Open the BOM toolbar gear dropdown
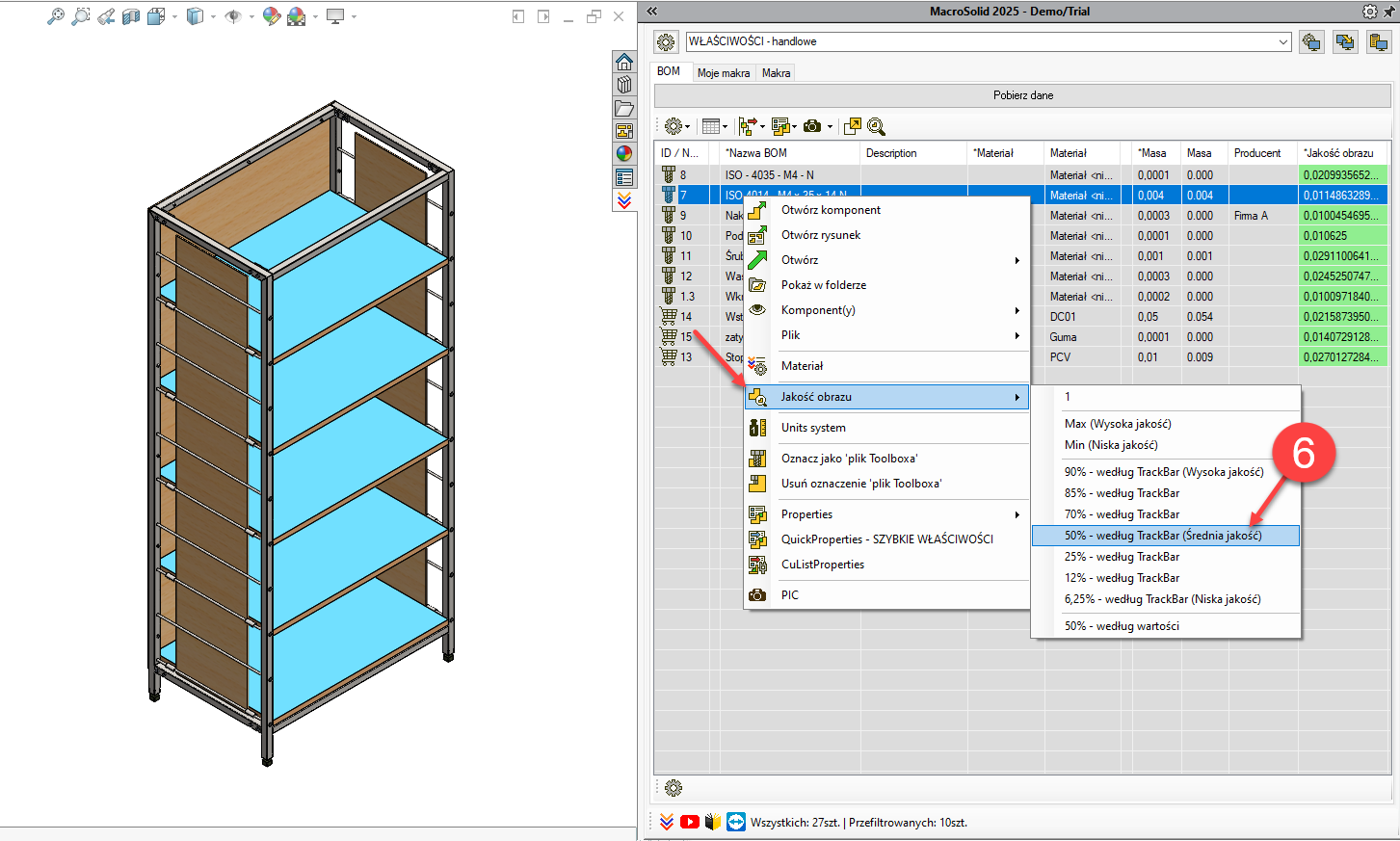The height and width of the screenshot is (841, 1400). [676, 126]
